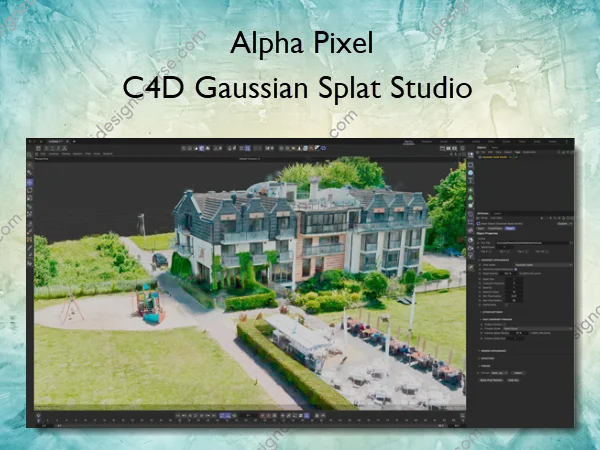Click the plus button to add a new document tab
600x450 pixels.
coord(74,142)
